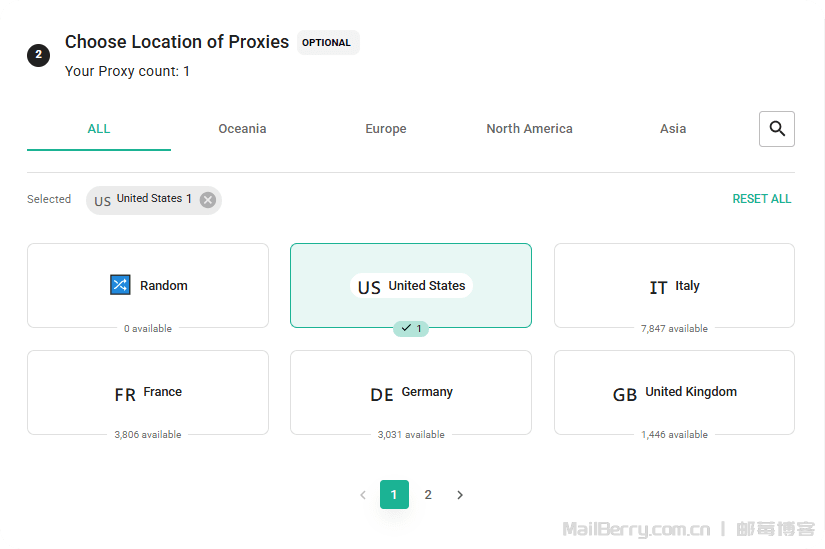
Task: Go to page 2
Action: [428, 495]
